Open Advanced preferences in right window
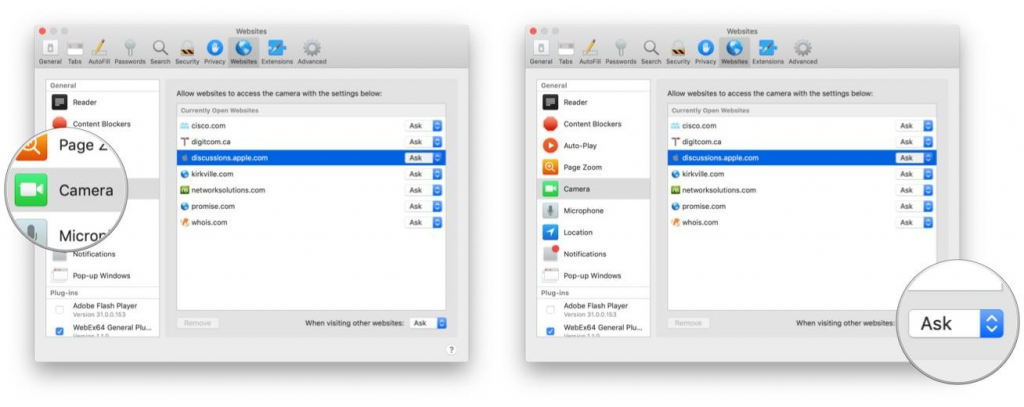Screen dimensions: 1024x407 (x=803, y=52)
